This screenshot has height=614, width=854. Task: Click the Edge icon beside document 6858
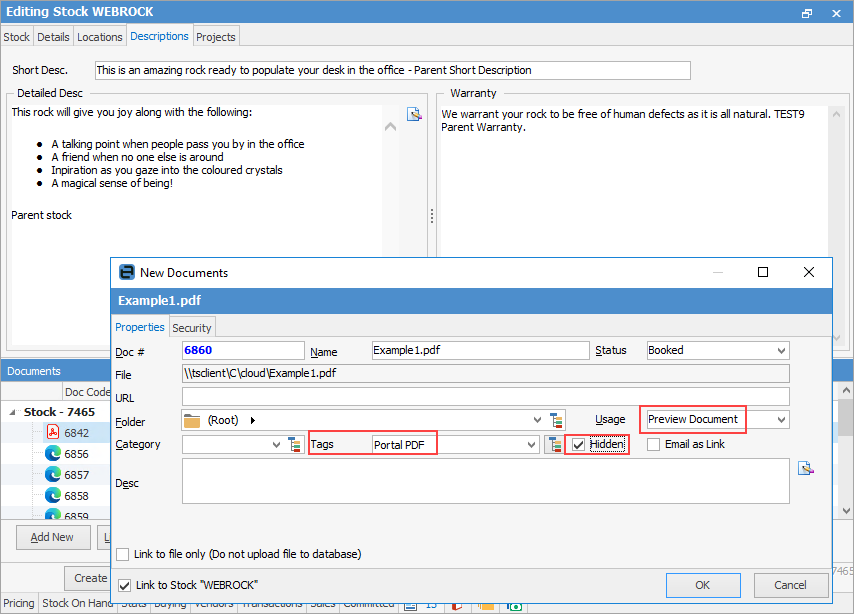tap(53, 495)
